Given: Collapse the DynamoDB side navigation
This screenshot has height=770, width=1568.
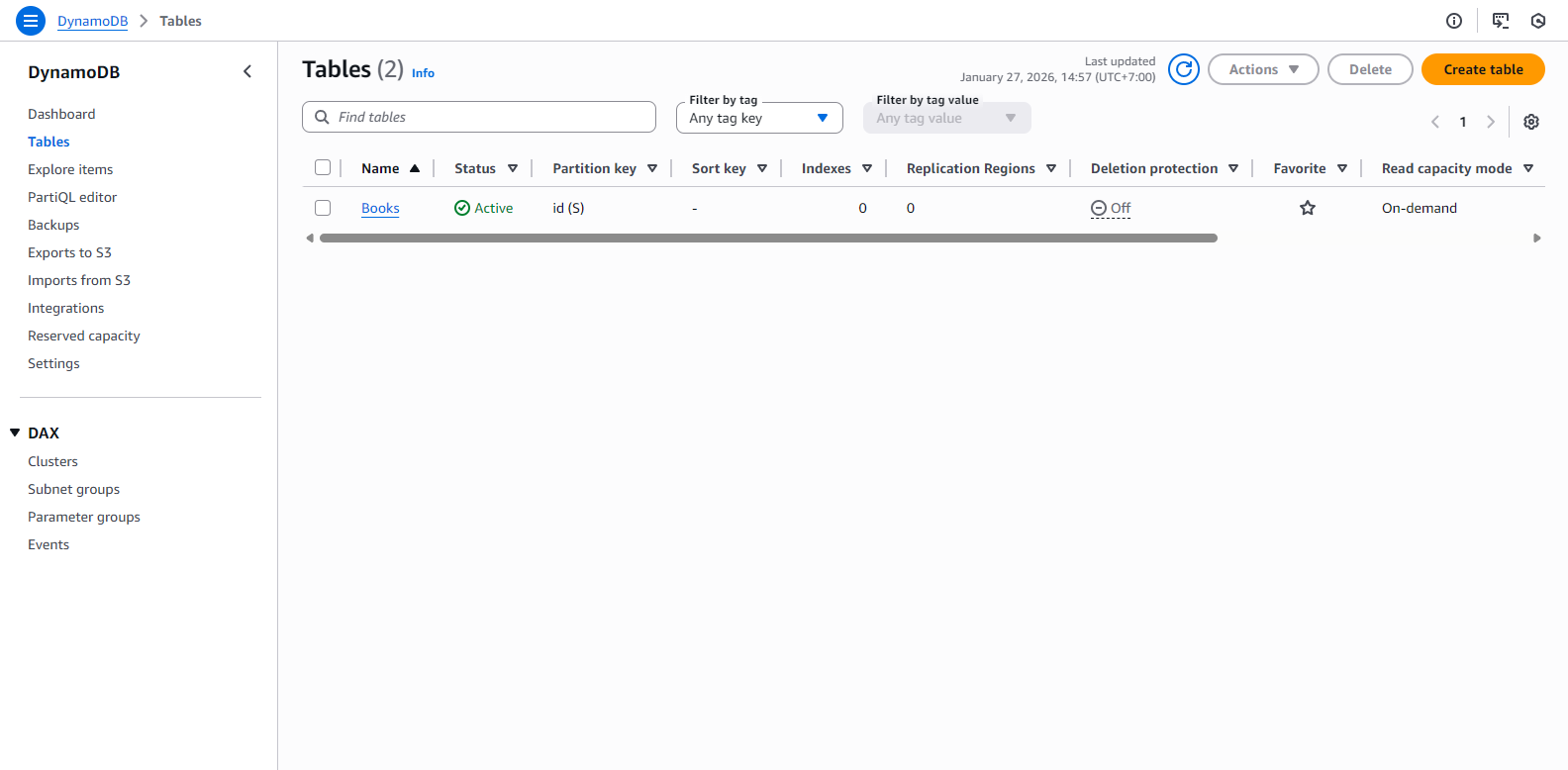Looking at the screenshot, I should (x=247, y=71).
